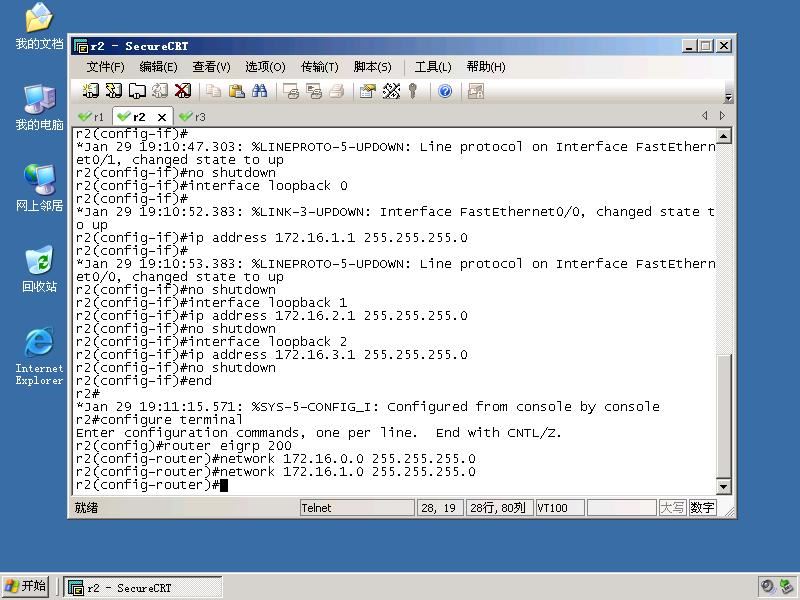
Task: Click the Print printer icon
Action: point(337,91)
